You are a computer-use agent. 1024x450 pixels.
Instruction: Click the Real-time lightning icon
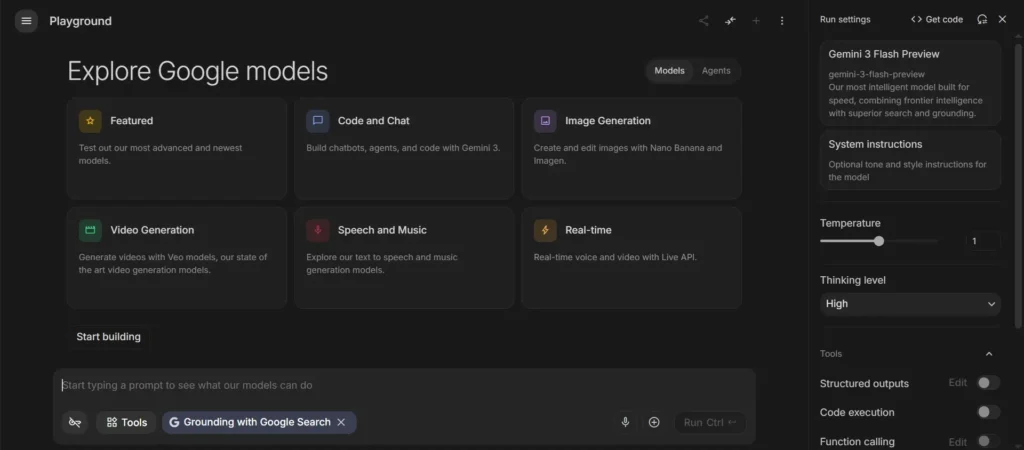[545, 230]
